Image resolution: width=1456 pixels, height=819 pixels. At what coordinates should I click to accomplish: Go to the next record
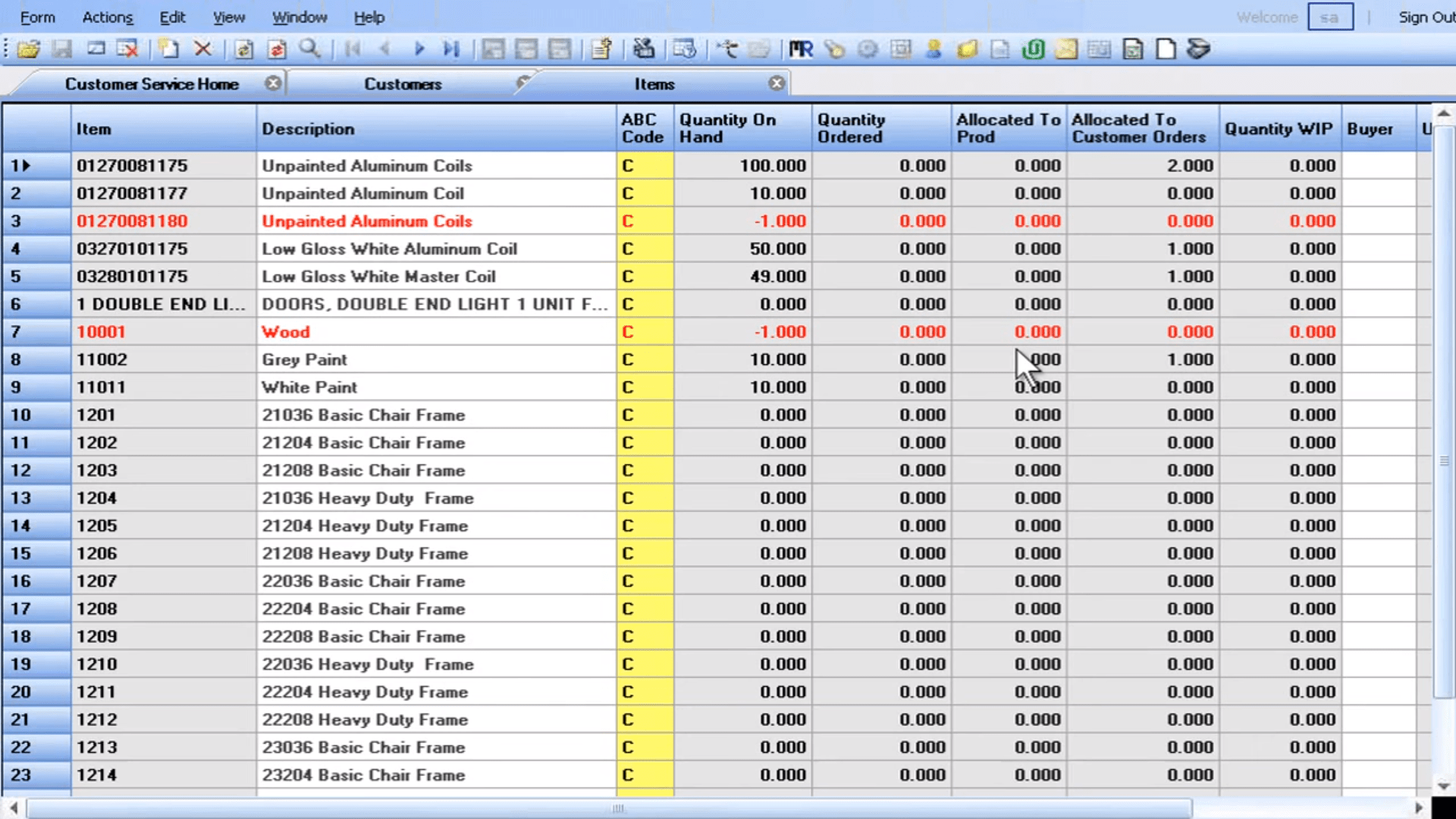pos(419,50)
